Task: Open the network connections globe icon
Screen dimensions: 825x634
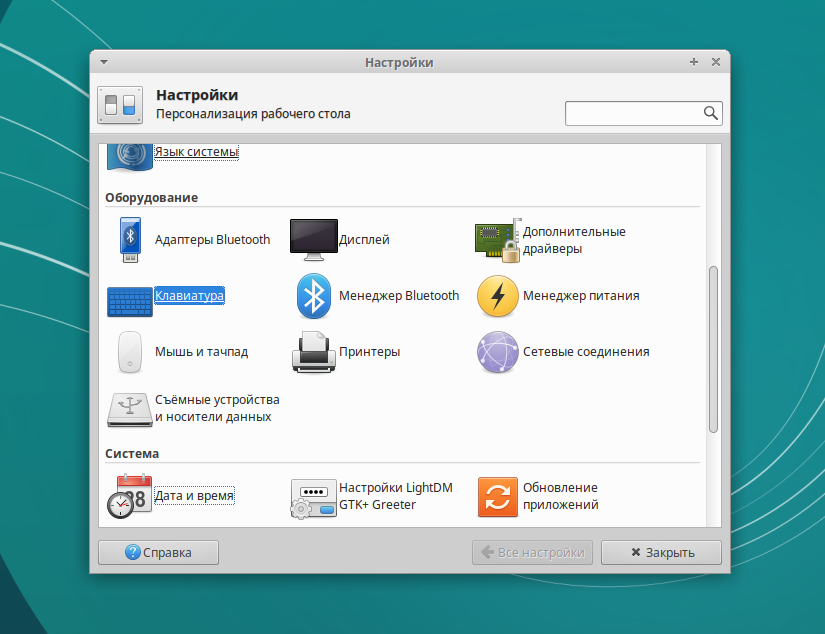Action: (498, 352)
